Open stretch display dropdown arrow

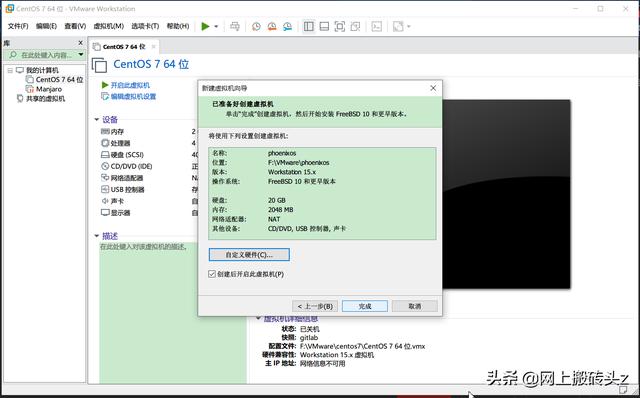coord(409,27)
